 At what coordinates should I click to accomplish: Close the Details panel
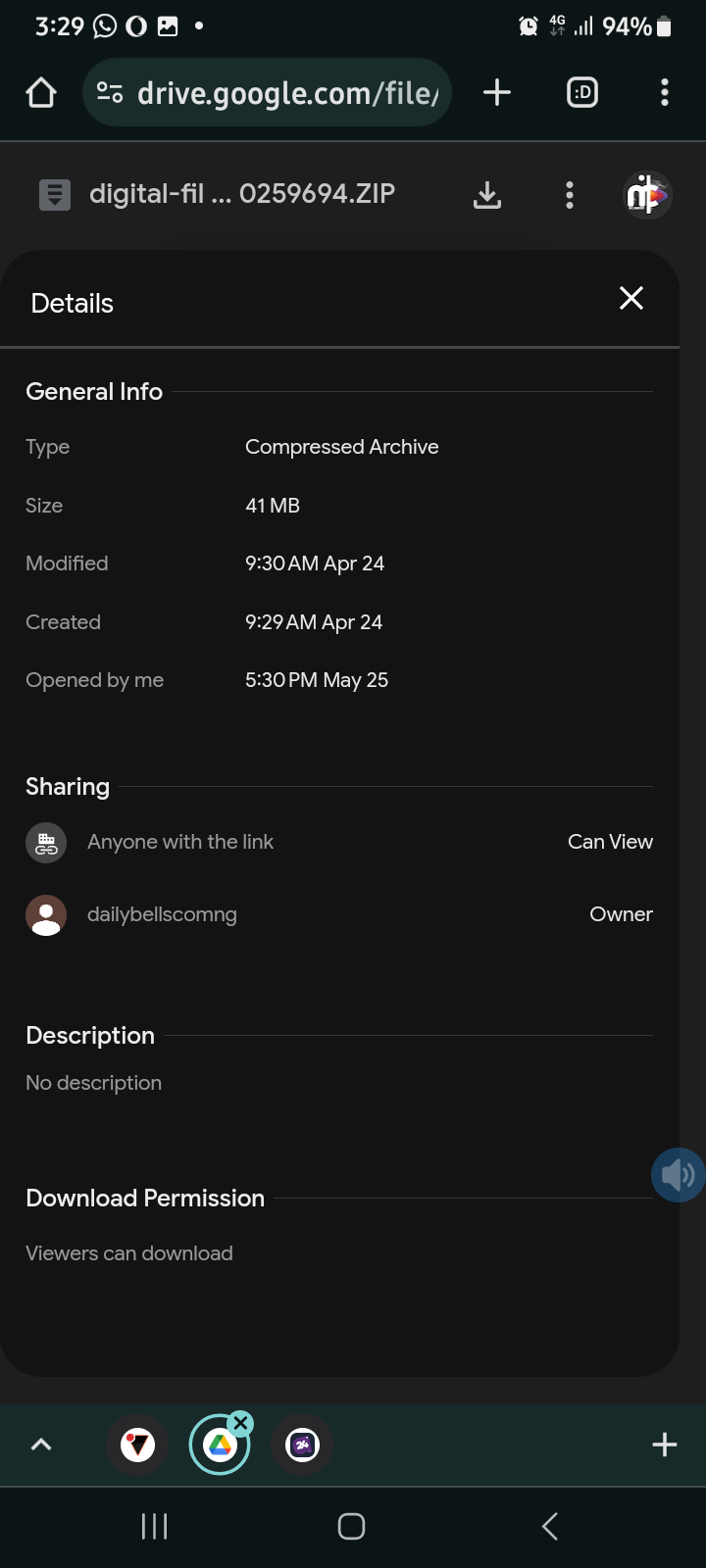[x=631, y=299]
